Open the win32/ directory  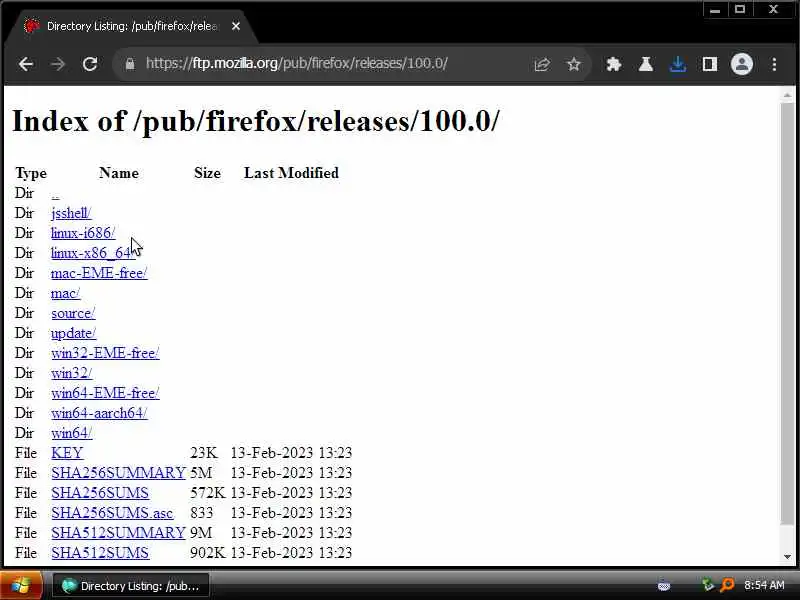(x=71, y=373)
